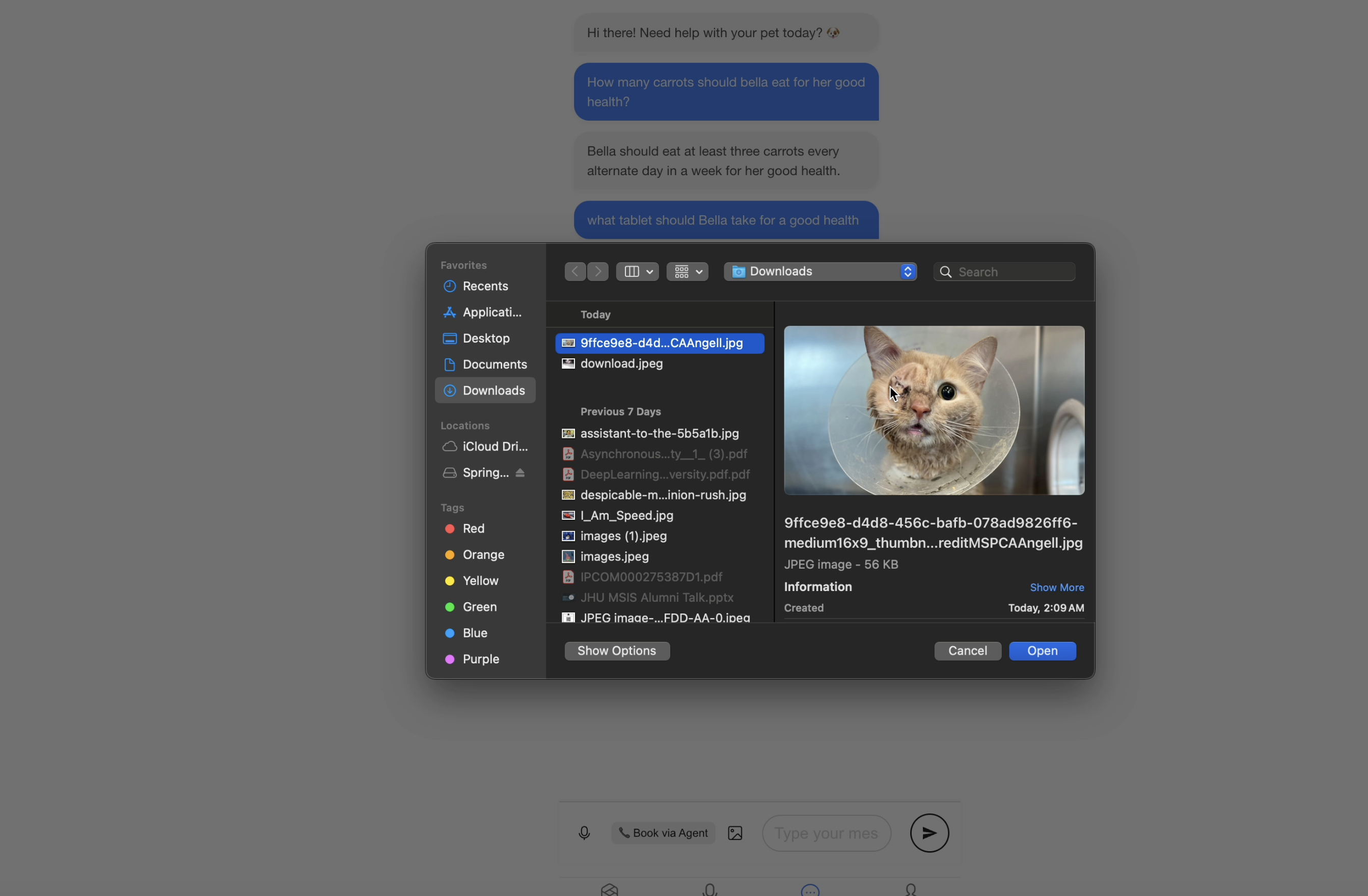Select the download.jpeg file
The height and width of the screenshot is (896, 1368).
(x=621, y=364)
